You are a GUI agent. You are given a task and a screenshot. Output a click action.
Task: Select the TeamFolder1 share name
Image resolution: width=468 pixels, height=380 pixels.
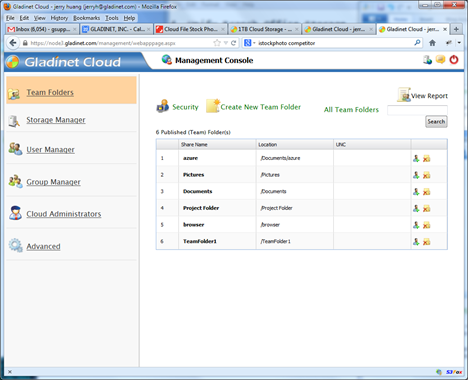point(200,241)
